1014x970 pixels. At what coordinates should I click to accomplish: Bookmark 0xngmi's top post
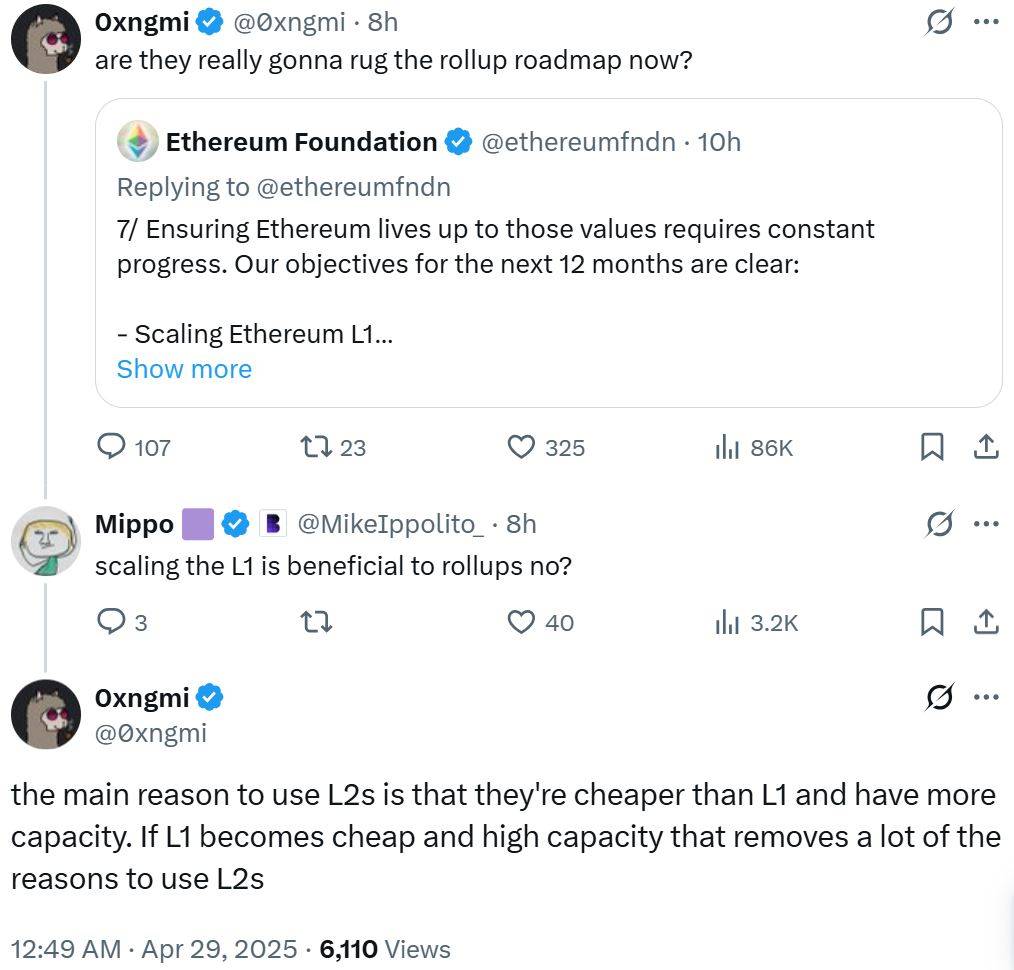[x=932, y=447]
